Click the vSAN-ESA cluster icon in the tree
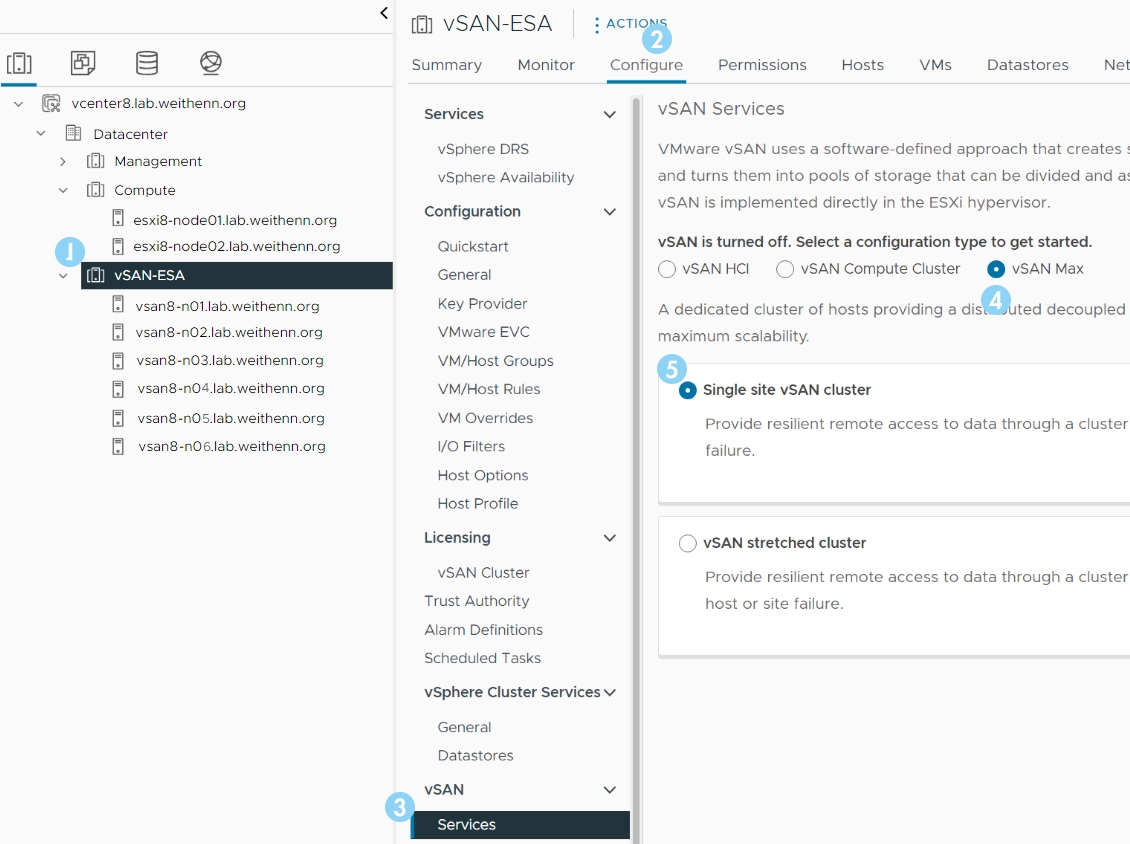Screen dimensions: 1130x844 [95, 275]
